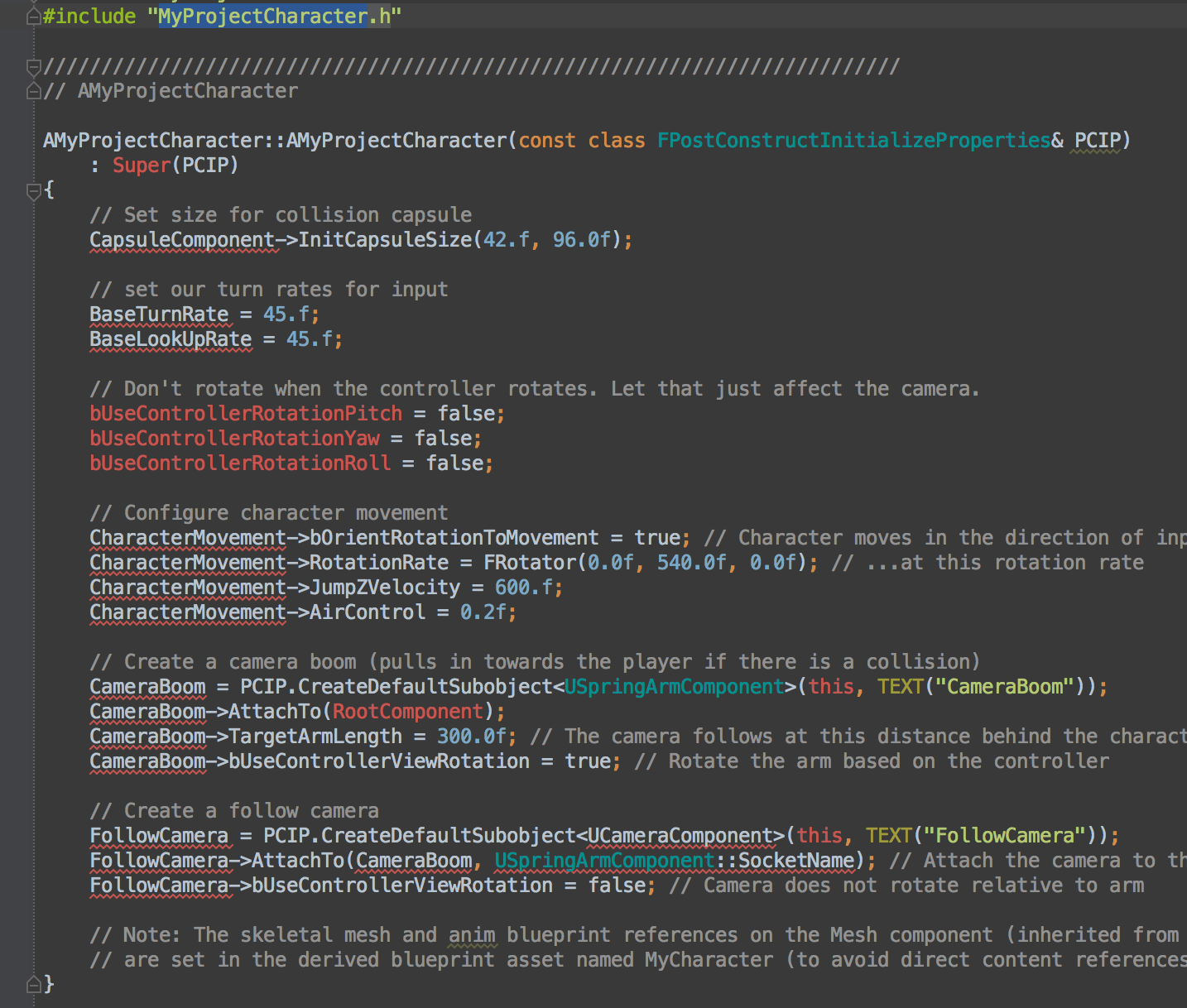Click SocketName in the FollowCamera AttachTo call
Image resolution: width=1187 pixels, height=1008 pixels.
click(x=795, y=861)
